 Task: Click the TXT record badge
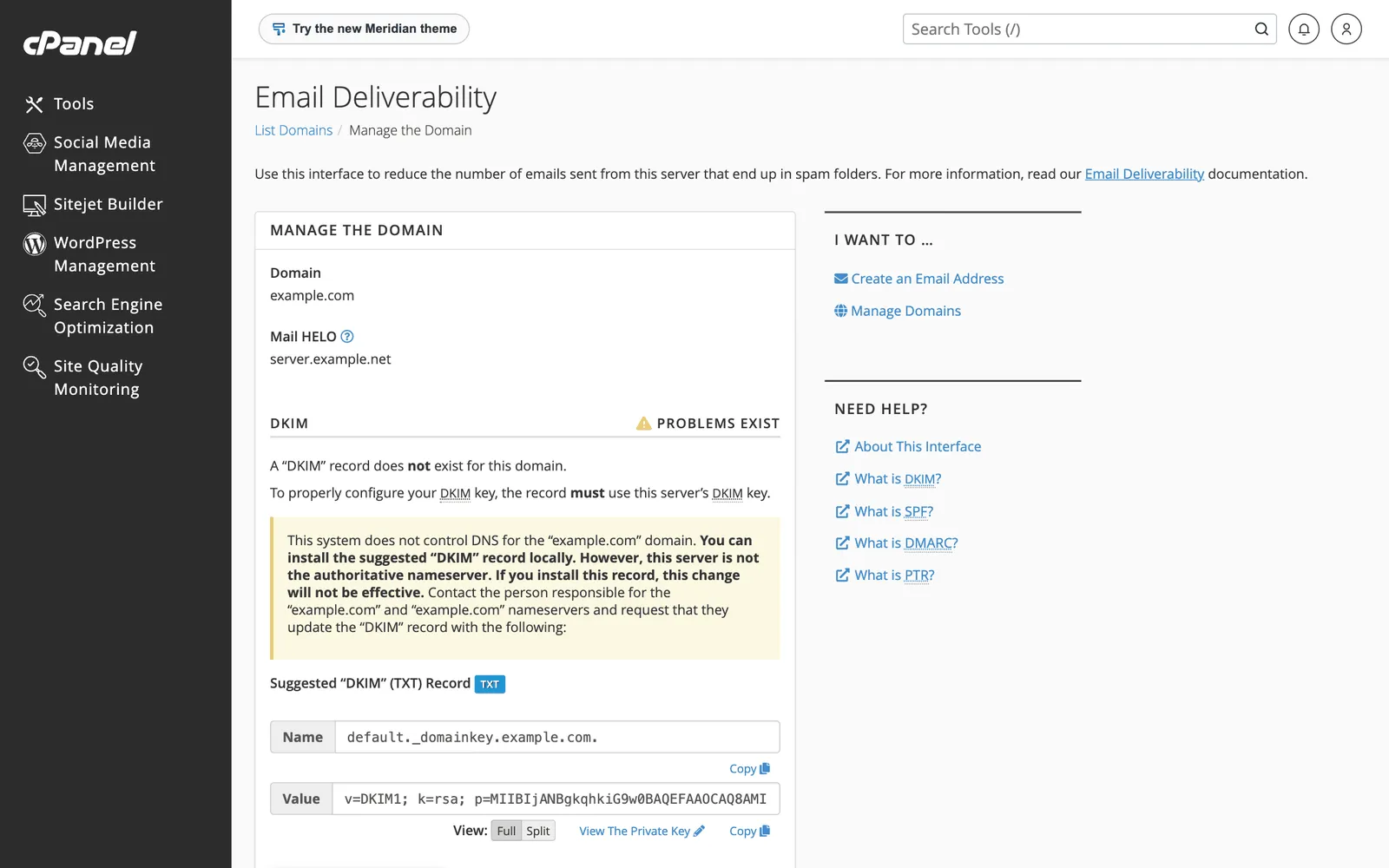click(490, 684)
